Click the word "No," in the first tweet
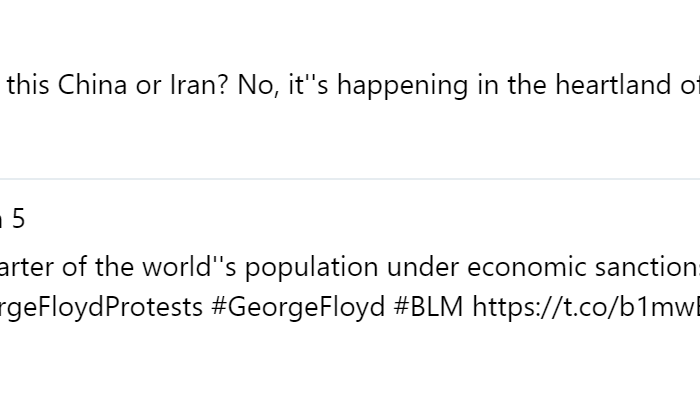This screenshot has height=394, width=700. tap(258, 84)
